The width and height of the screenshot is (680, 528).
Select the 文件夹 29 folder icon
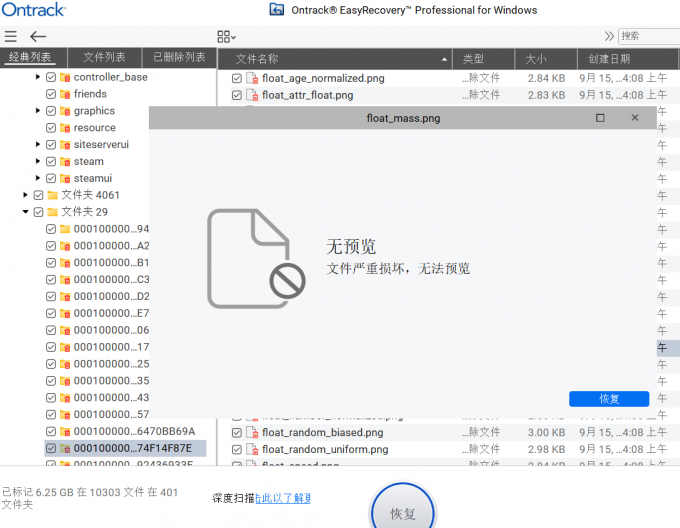[52, 212]
